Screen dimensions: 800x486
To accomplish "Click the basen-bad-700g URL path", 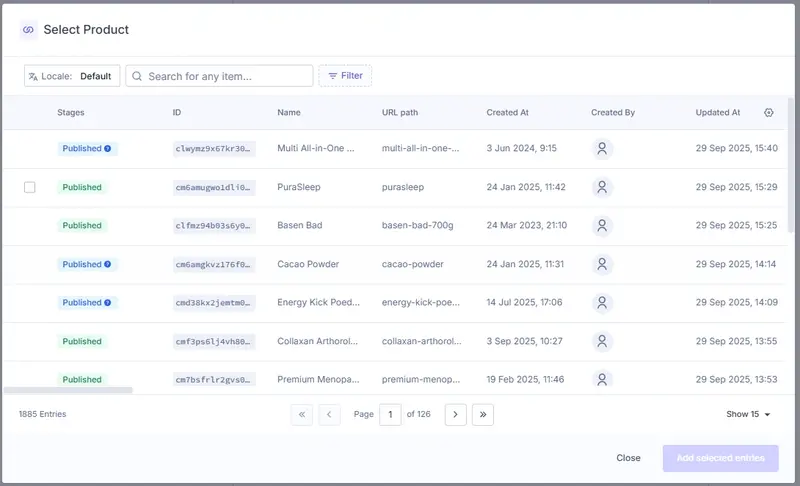I will pyautogui.click(x=417, y=225).
